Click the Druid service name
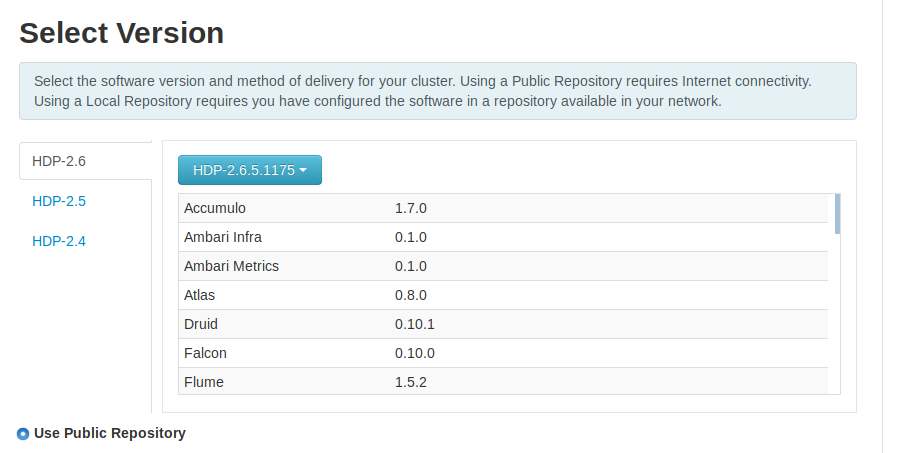 point(200,324)
